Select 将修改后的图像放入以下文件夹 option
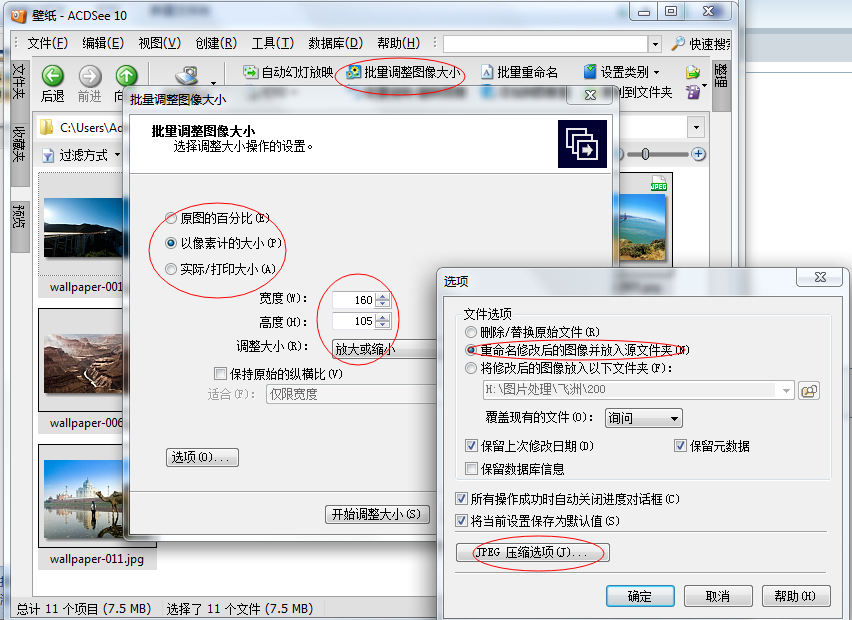 471,368
